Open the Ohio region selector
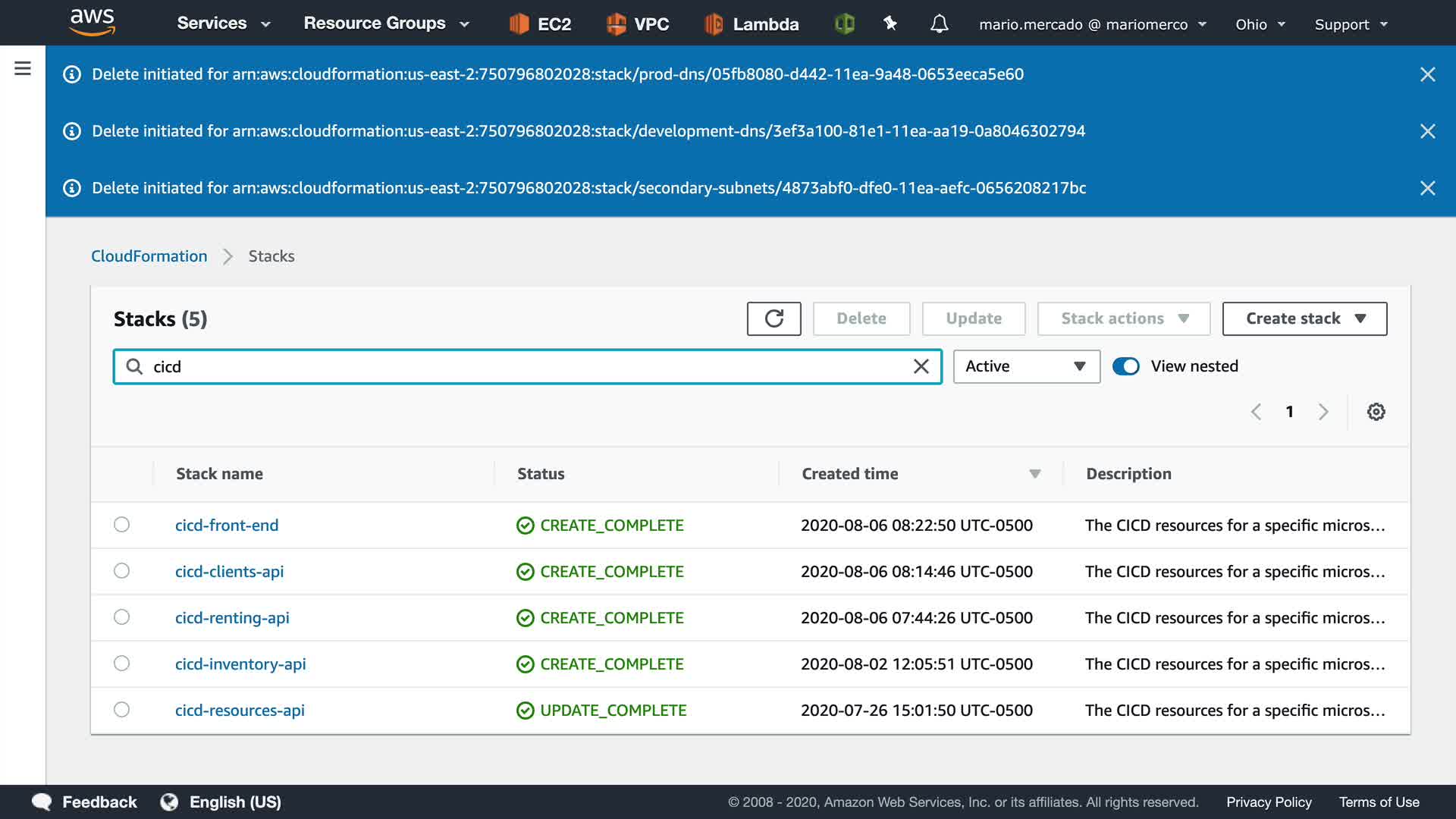The width and height of the screenshot is (1456, 819). pyautogui.click(x=1260, y=24)
